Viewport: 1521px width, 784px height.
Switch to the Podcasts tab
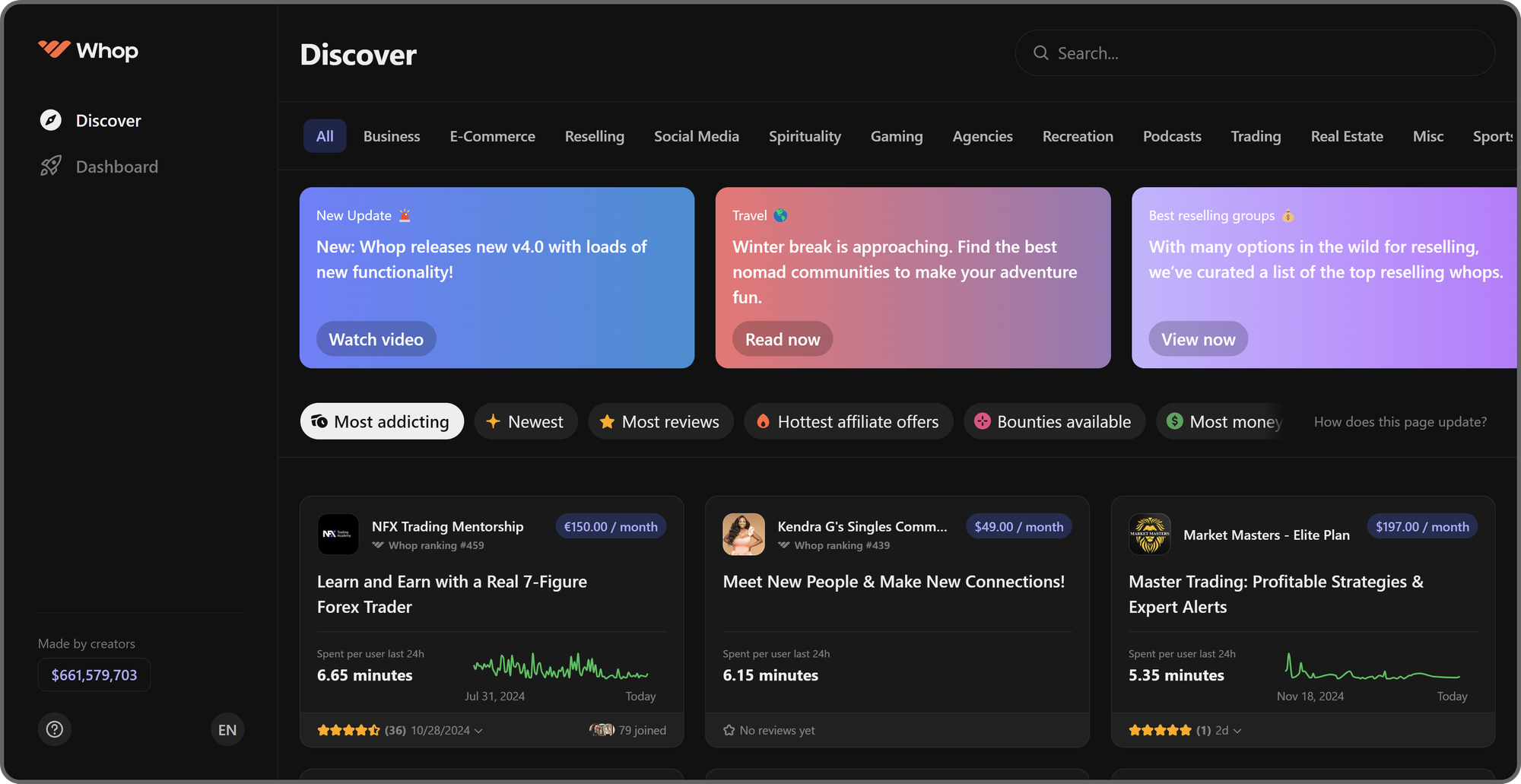1172,136
